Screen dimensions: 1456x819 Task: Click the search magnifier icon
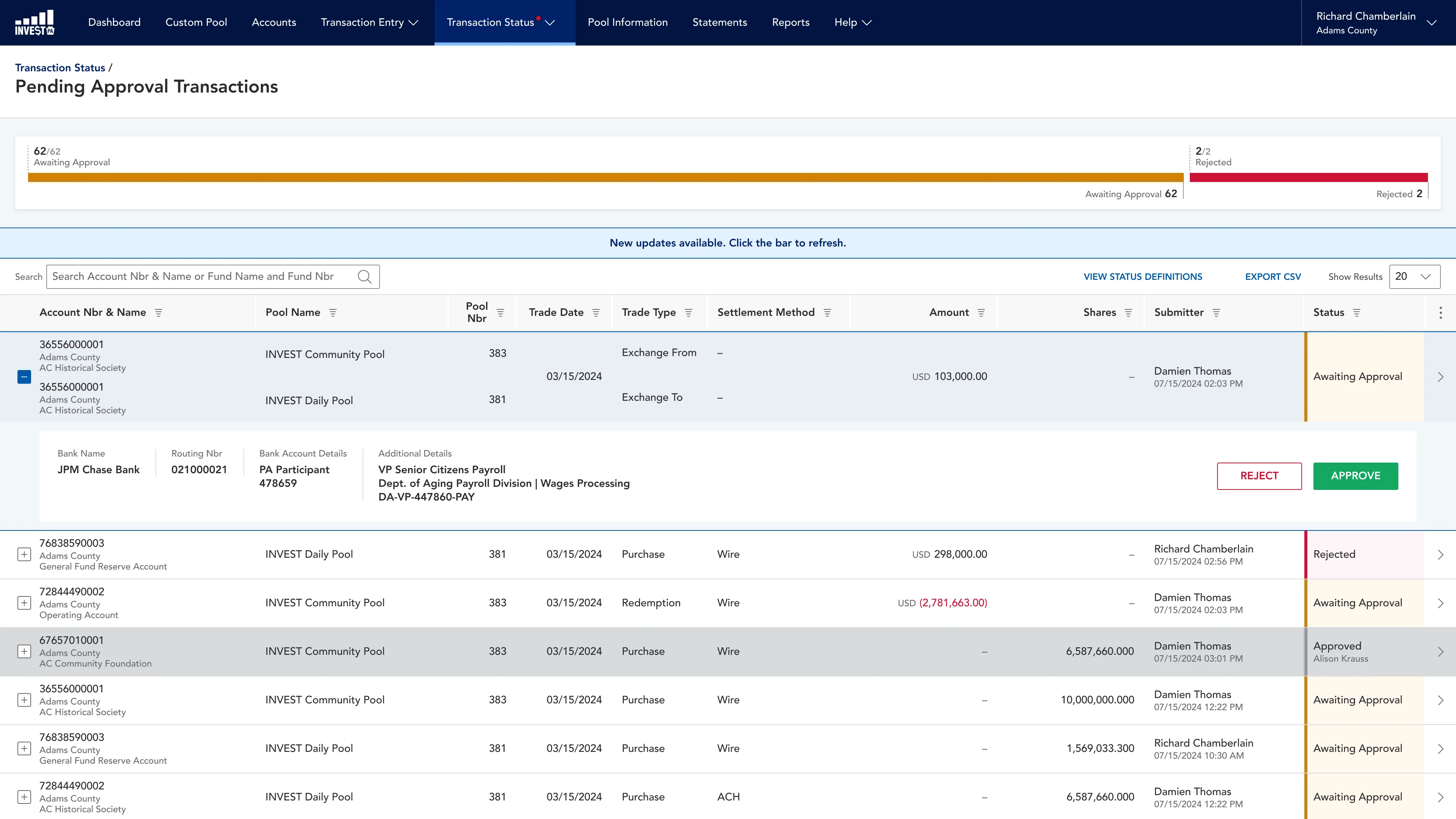[x=364, y=276]
